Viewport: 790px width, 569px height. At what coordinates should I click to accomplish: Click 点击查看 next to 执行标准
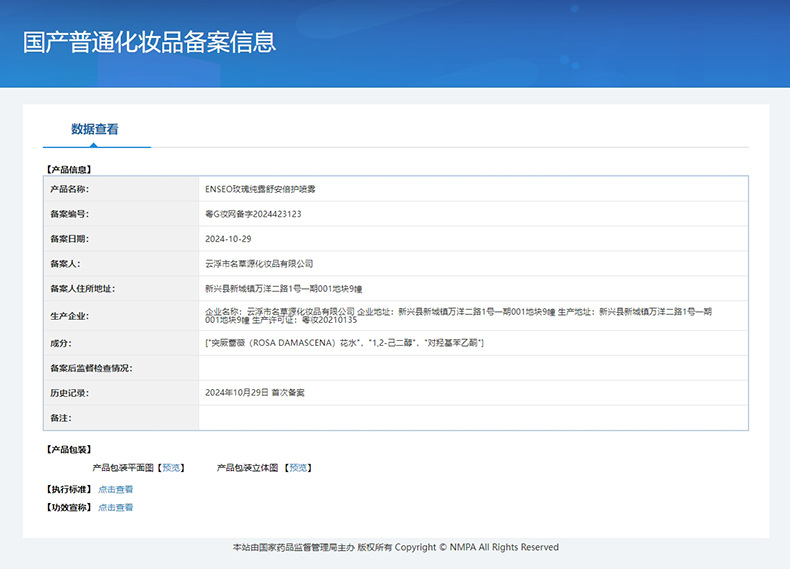pos(115,489)
